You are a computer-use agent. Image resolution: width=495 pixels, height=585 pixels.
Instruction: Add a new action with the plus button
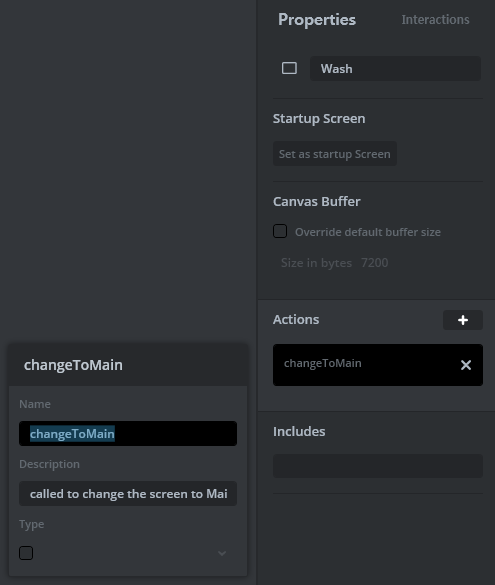[x=463, y=320]
